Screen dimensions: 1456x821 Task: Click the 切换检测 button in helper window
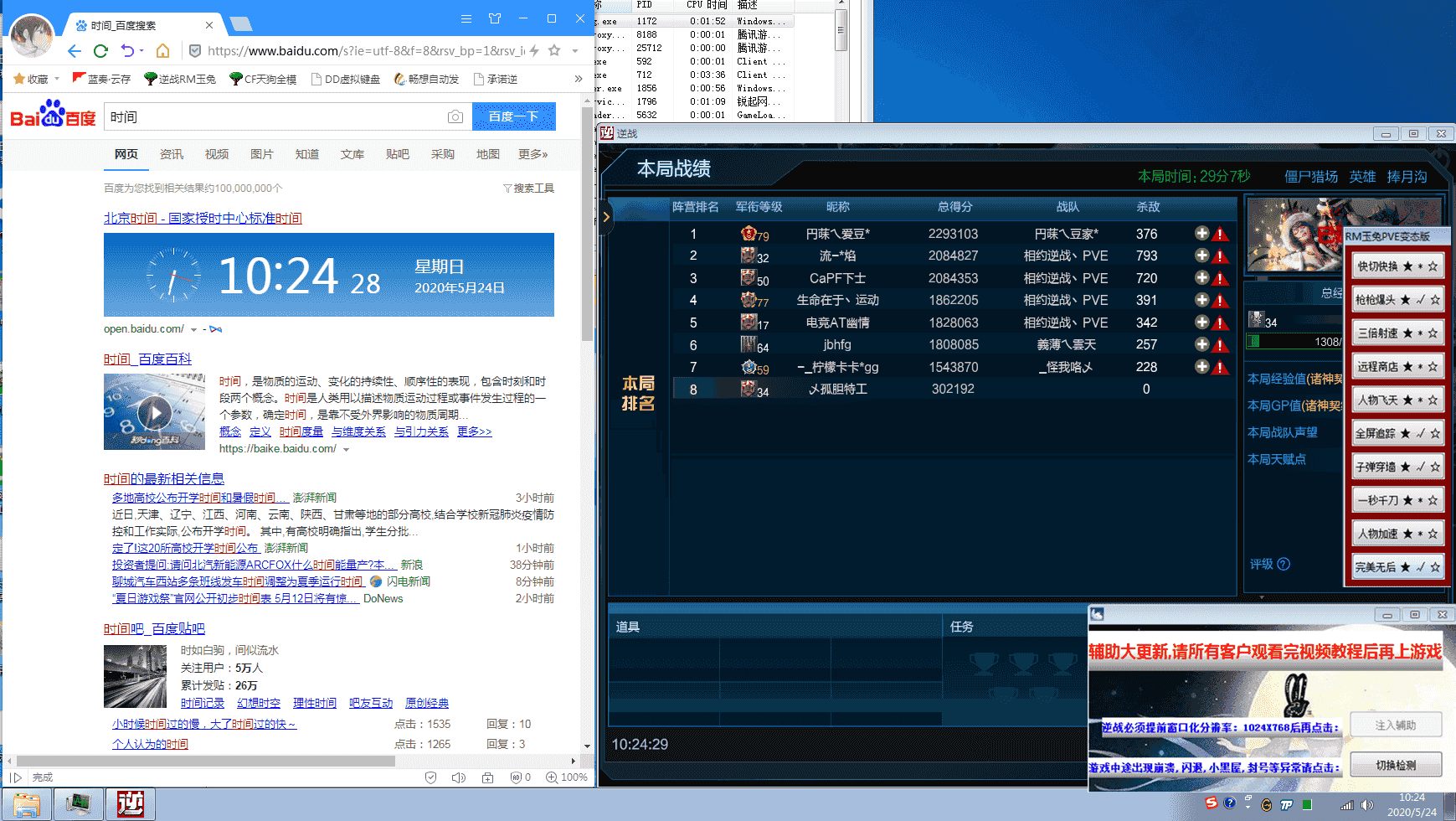1396,765
